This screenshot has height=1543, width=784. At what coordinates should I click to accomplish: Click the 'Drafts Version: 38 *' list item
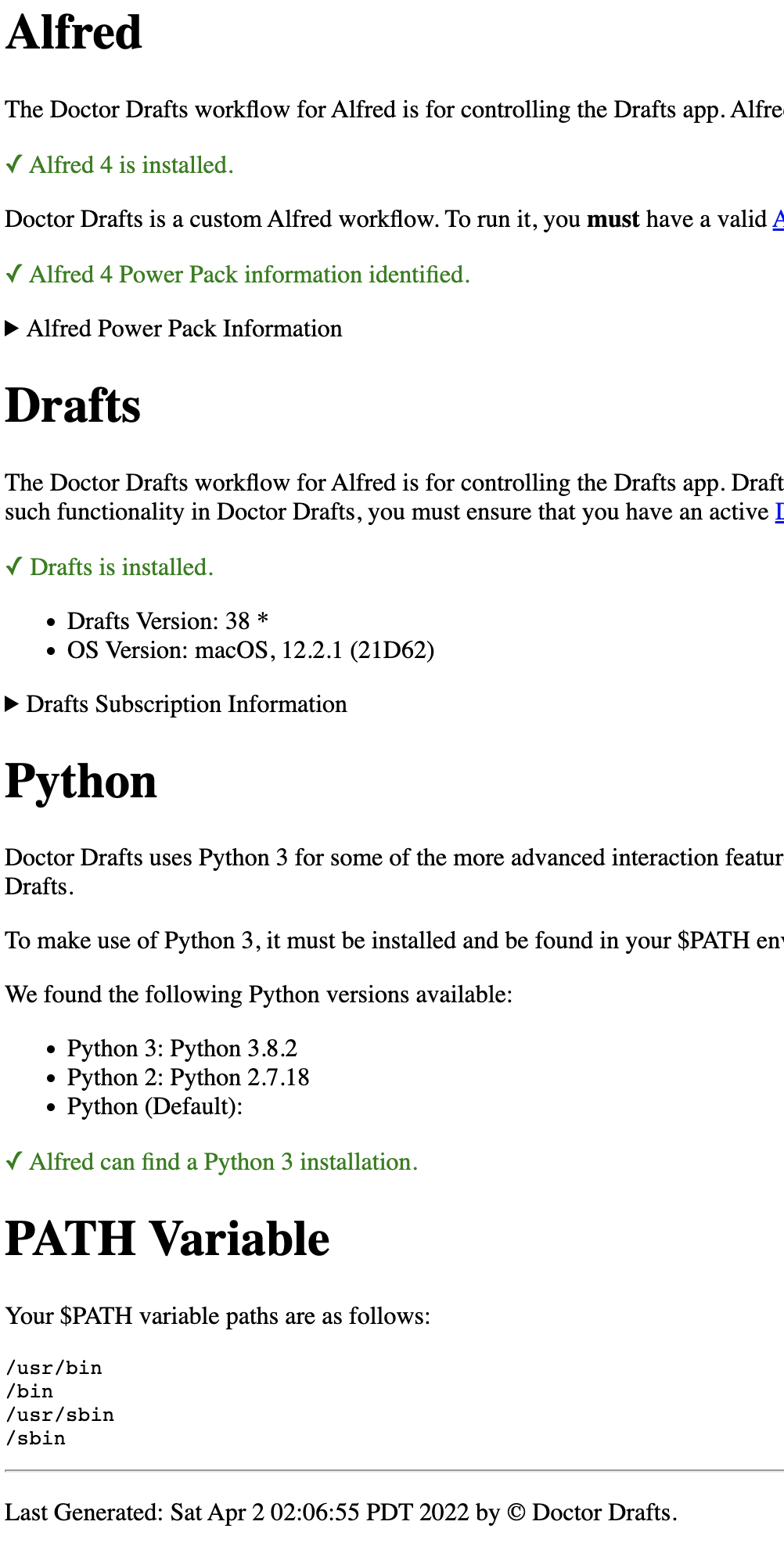[168, 621]
